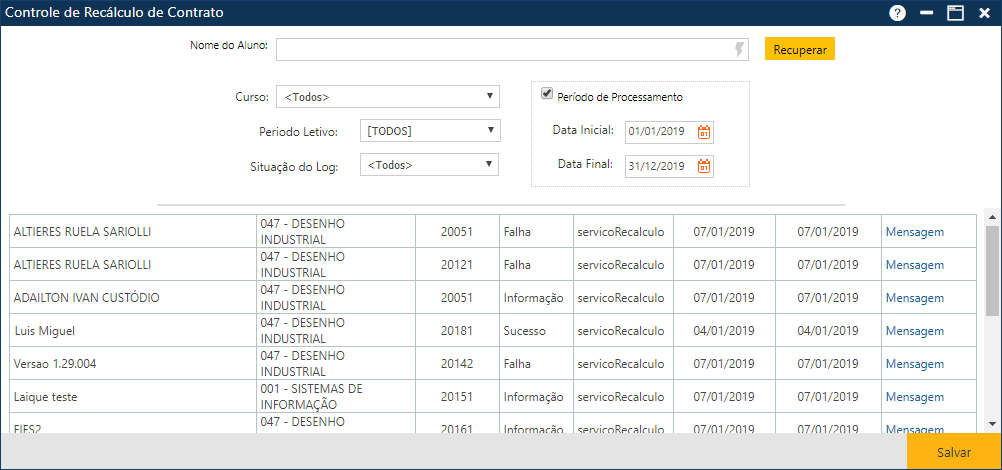1002x470 pixels.
Task: Uncheck Período de Processamento checkbox
Action: pyautogui.click(x=547, y=94)
